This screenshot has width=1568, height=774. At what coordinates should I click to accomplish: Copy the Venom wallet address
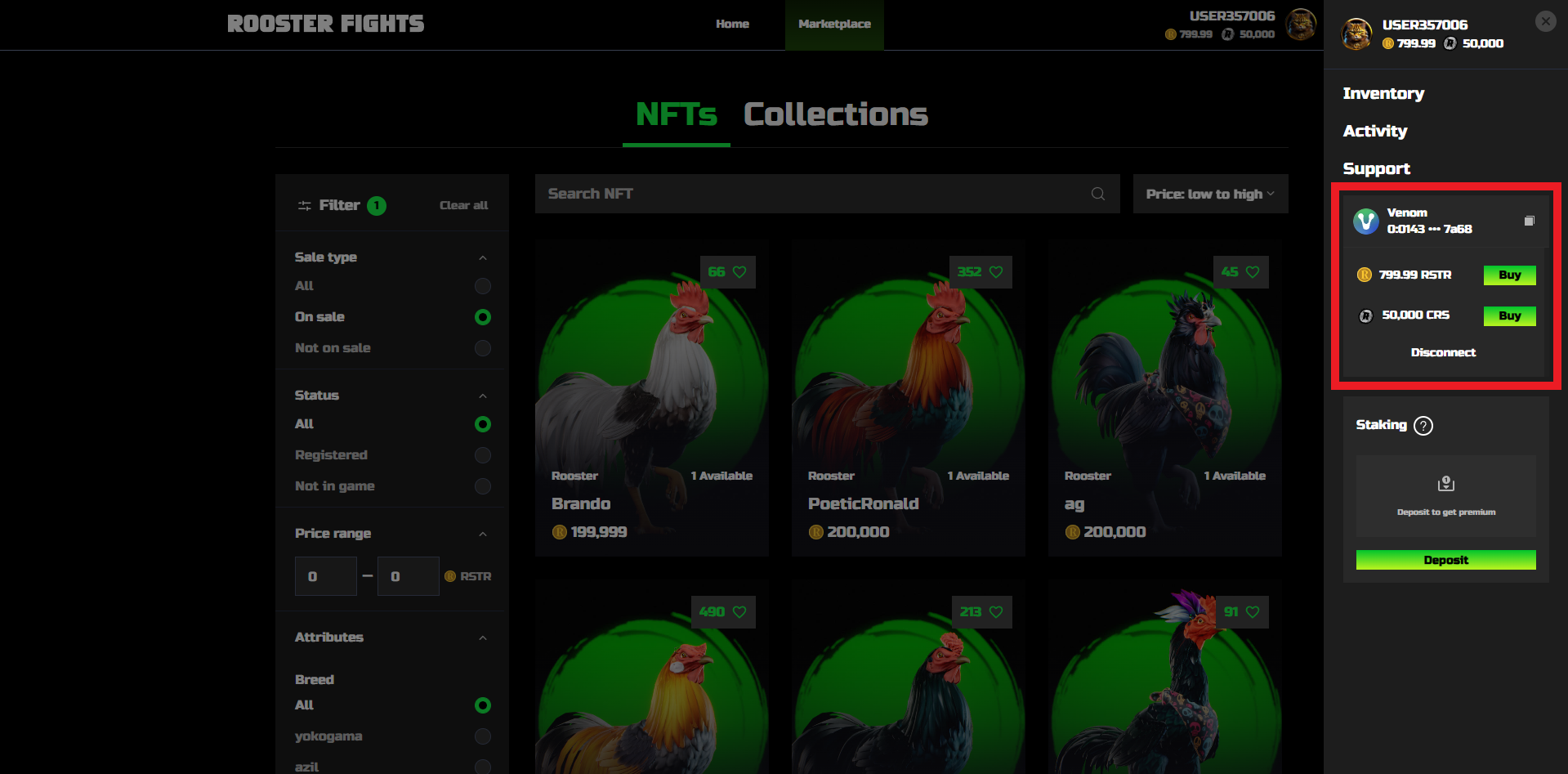1529,221
